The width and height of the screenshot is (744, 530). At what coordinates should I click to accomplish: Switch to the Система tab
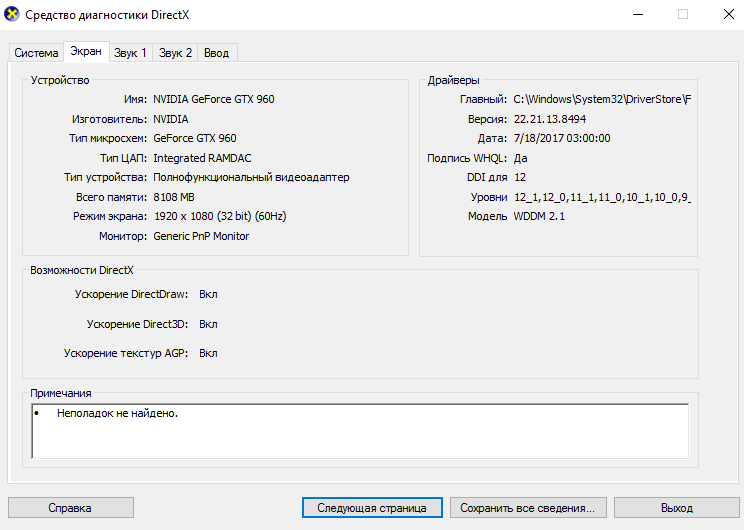coord(36,53)
